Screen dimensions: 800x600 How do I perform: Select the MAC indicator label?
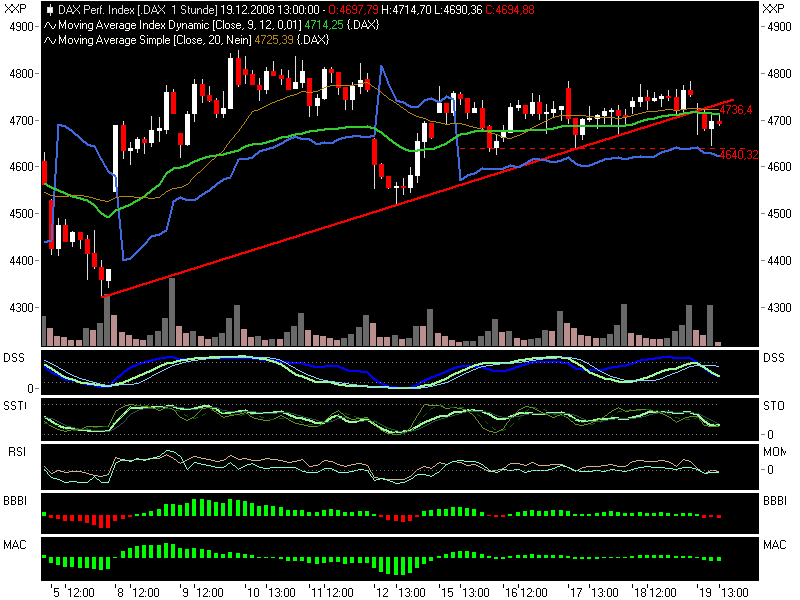(x=14, y=544)
